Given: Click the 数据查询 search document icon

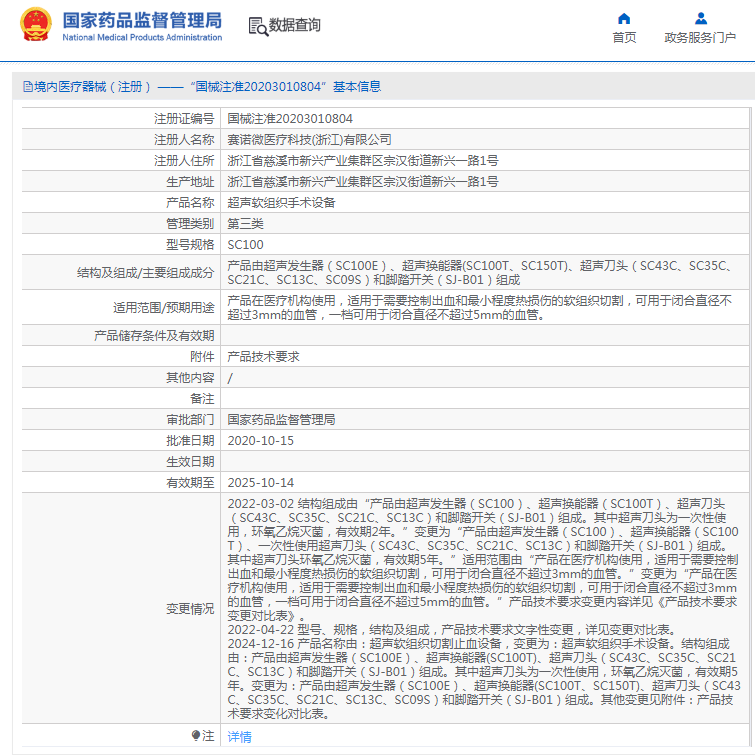Looking at the screenshot, I should [258, 26].
